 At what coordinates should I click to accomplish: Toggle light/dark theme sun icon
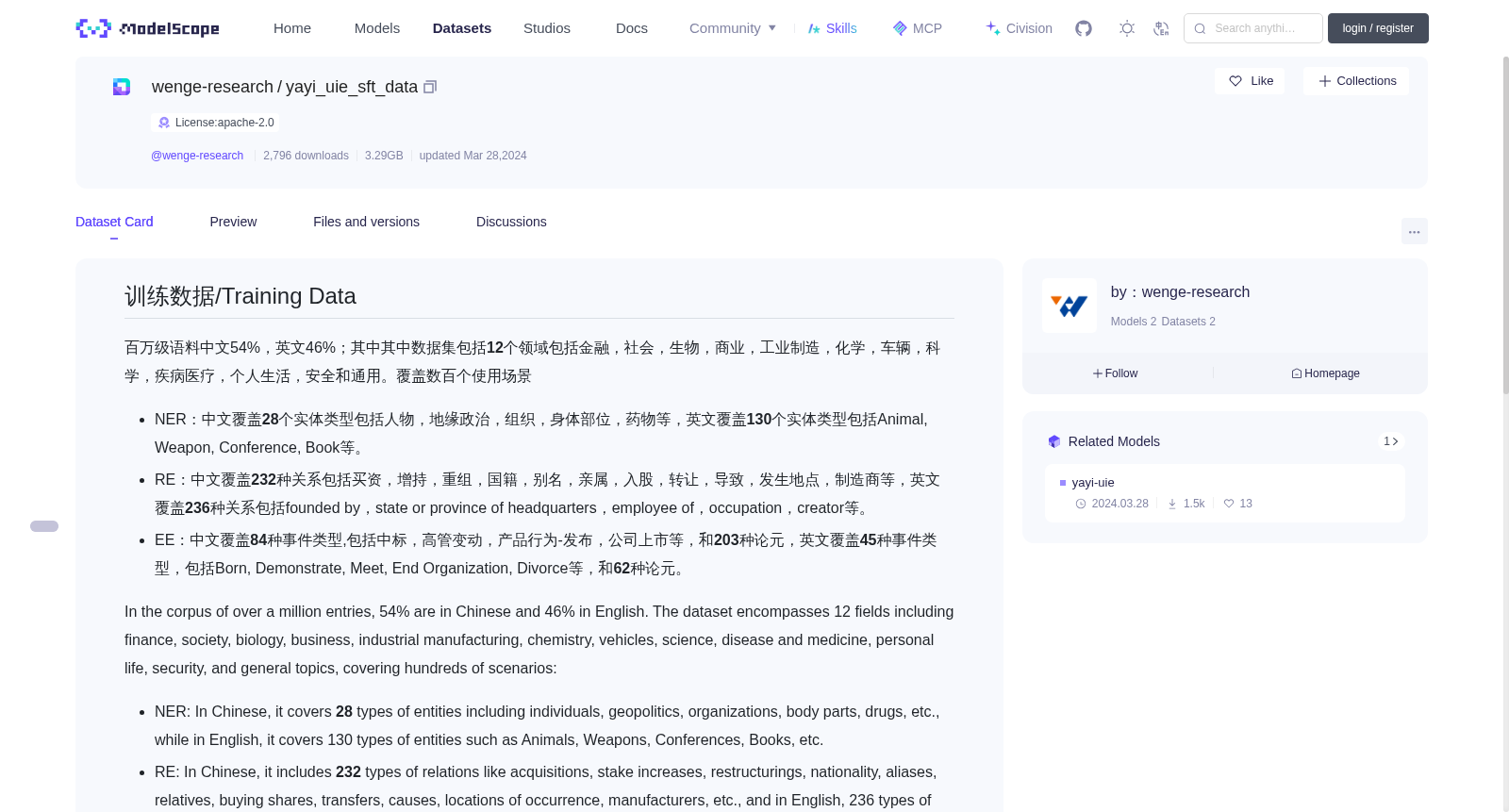coord(1127,28)
